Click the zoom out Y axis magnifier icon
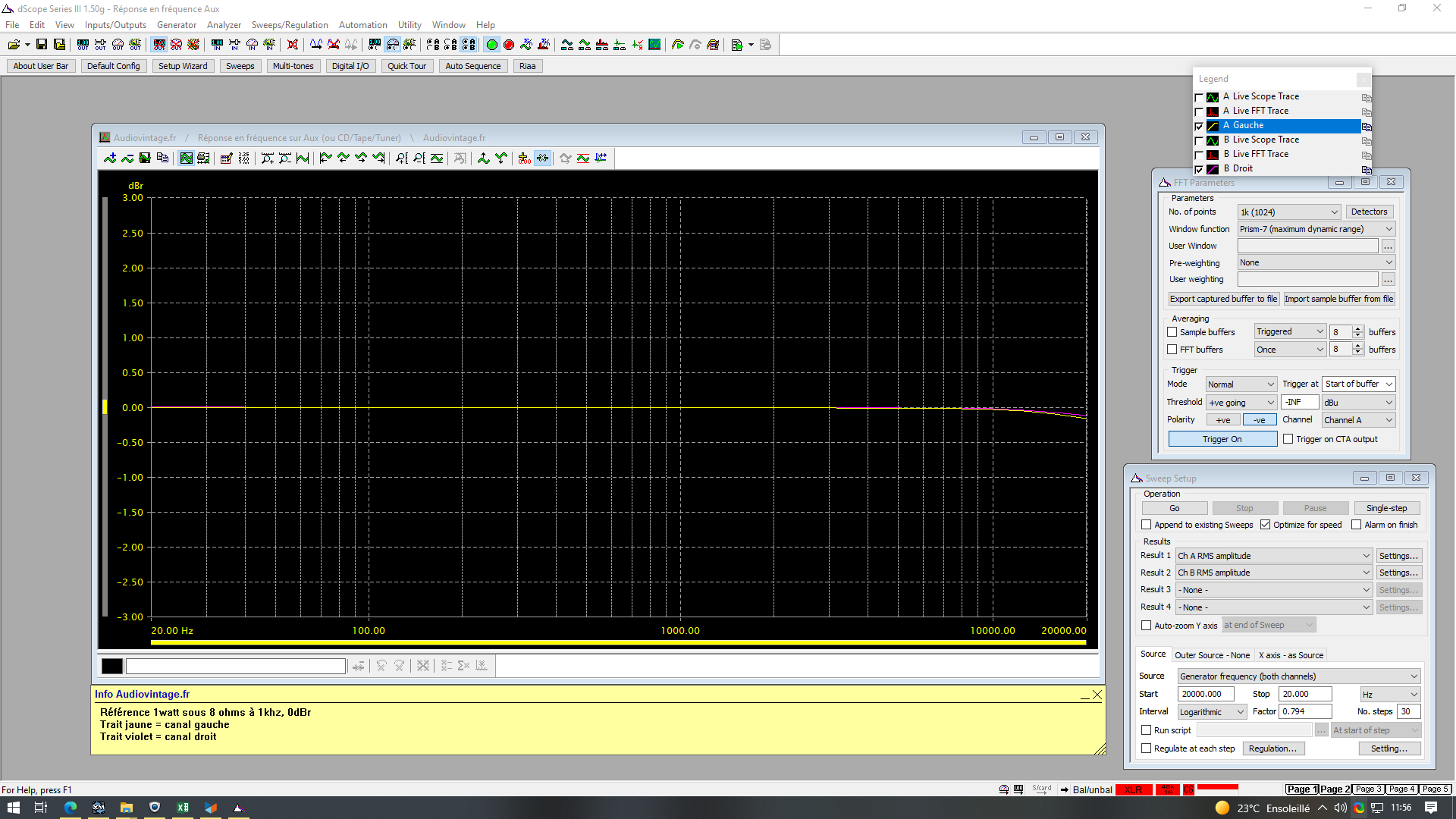Viewport: 1456px width, 819px height. [x=419, y=158]
